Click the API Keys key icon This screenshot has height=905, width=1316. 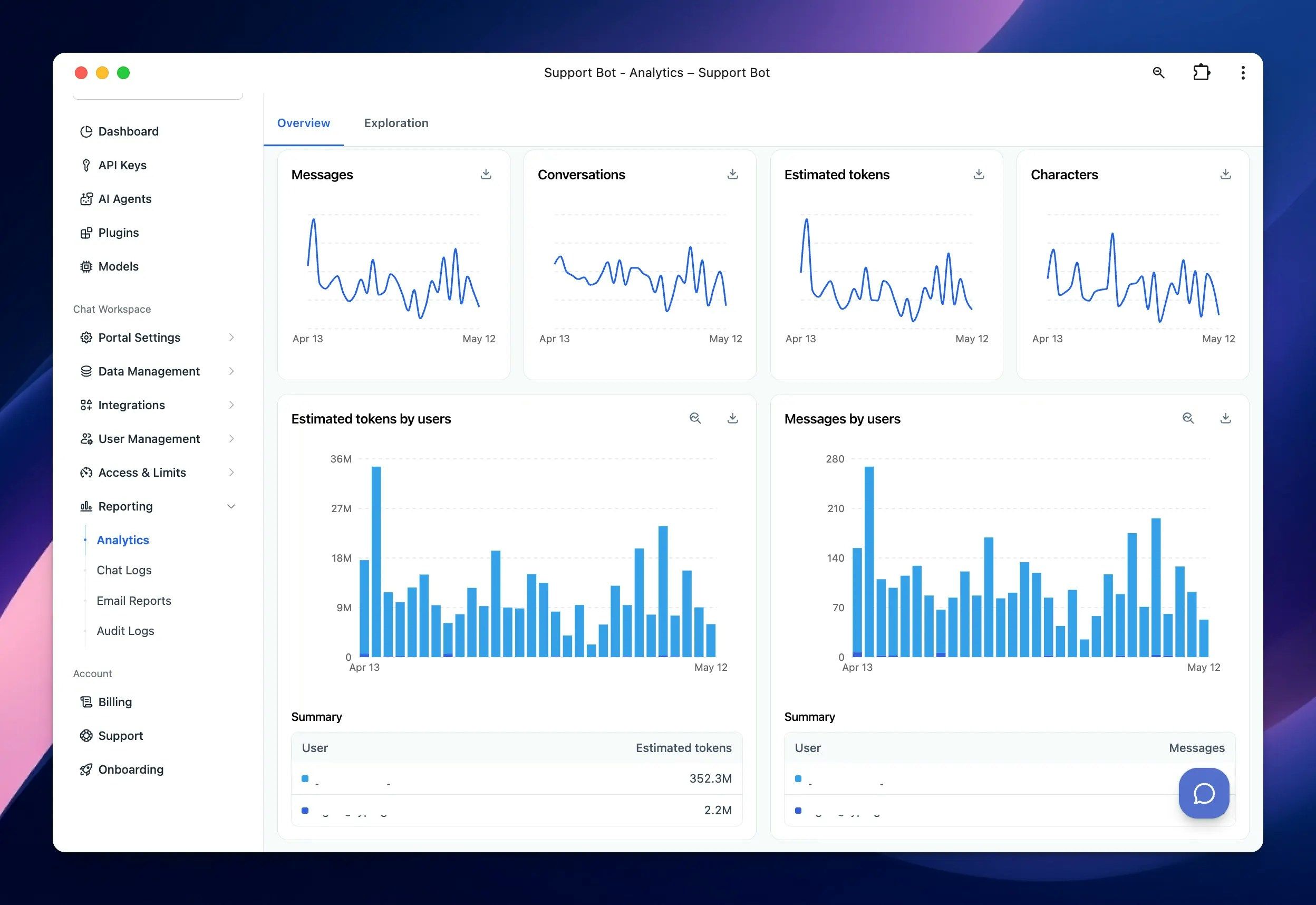pos(86,165)
